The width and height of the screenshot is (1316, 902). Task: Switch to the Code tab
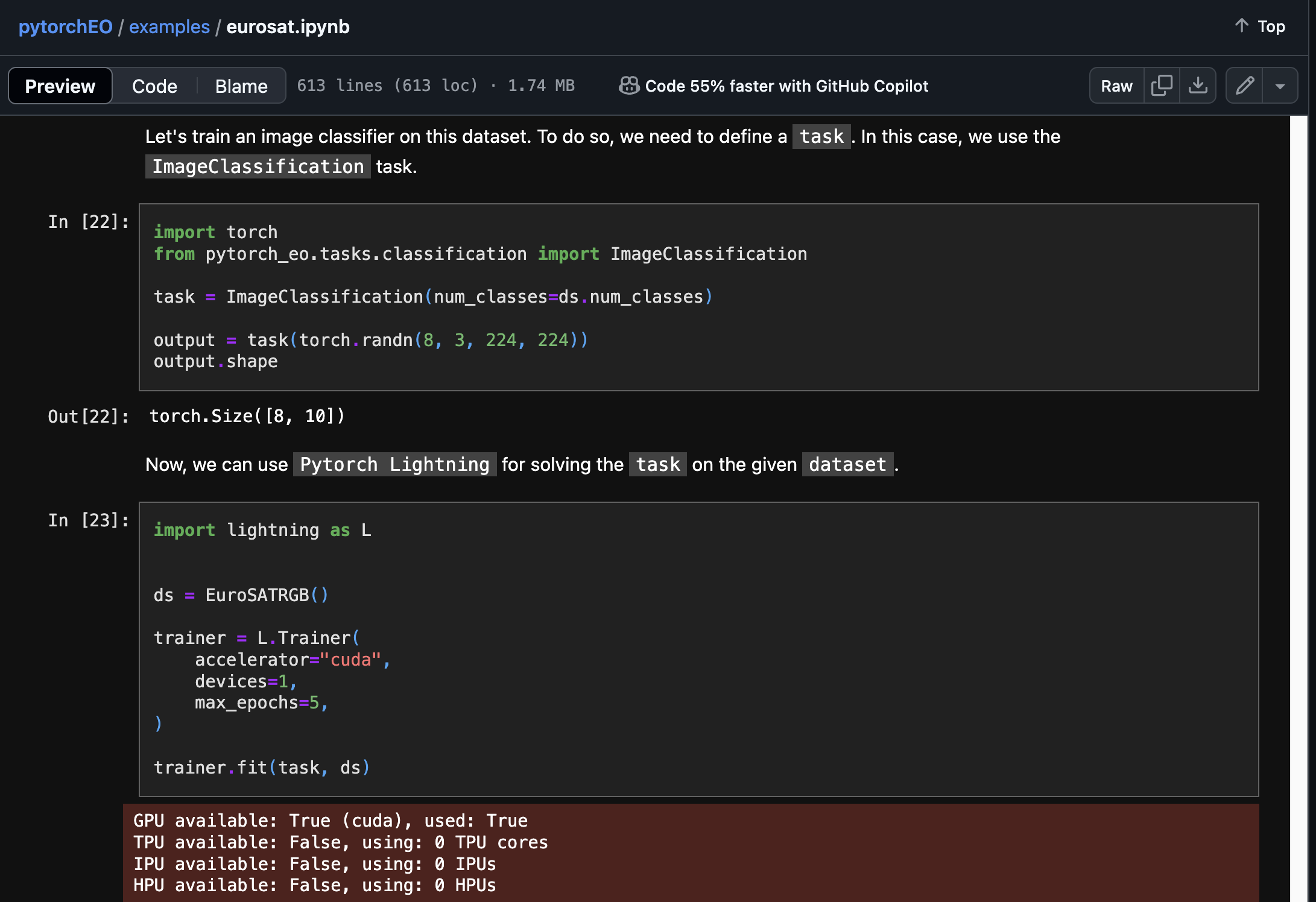click(154, 86)
